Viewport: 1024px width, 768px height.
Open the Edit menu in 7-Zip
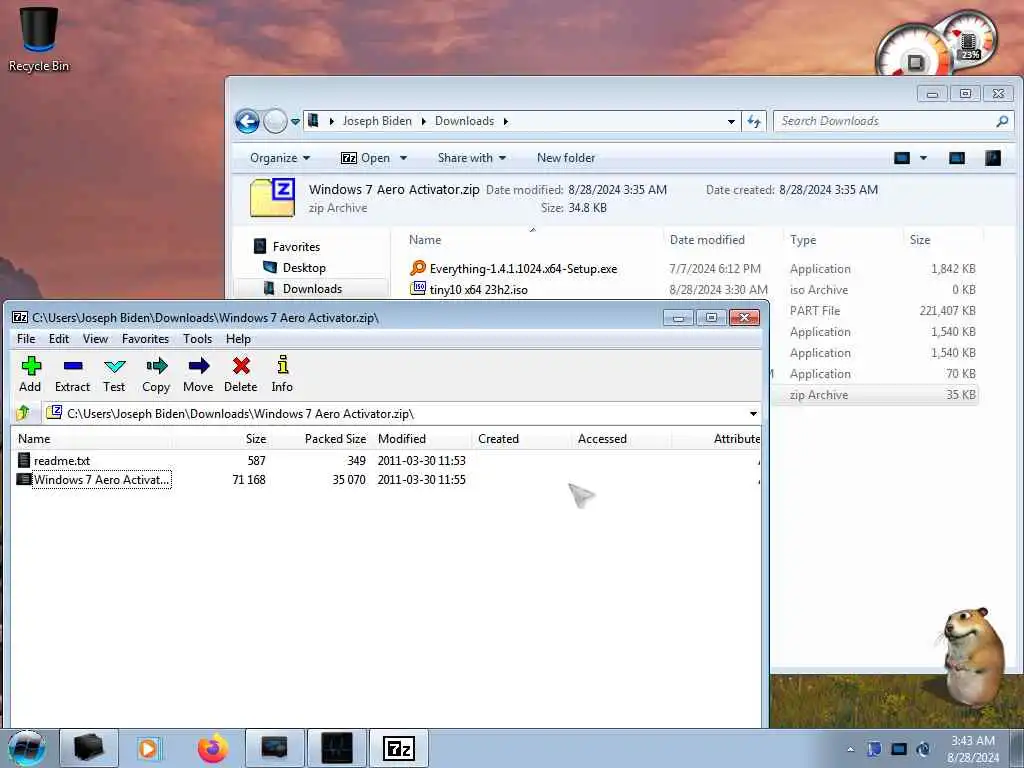59,339
